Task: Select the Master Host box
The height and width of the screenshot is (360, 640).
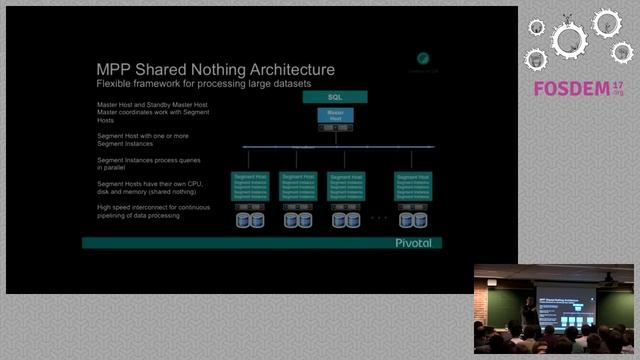Action: coord(336,115)
